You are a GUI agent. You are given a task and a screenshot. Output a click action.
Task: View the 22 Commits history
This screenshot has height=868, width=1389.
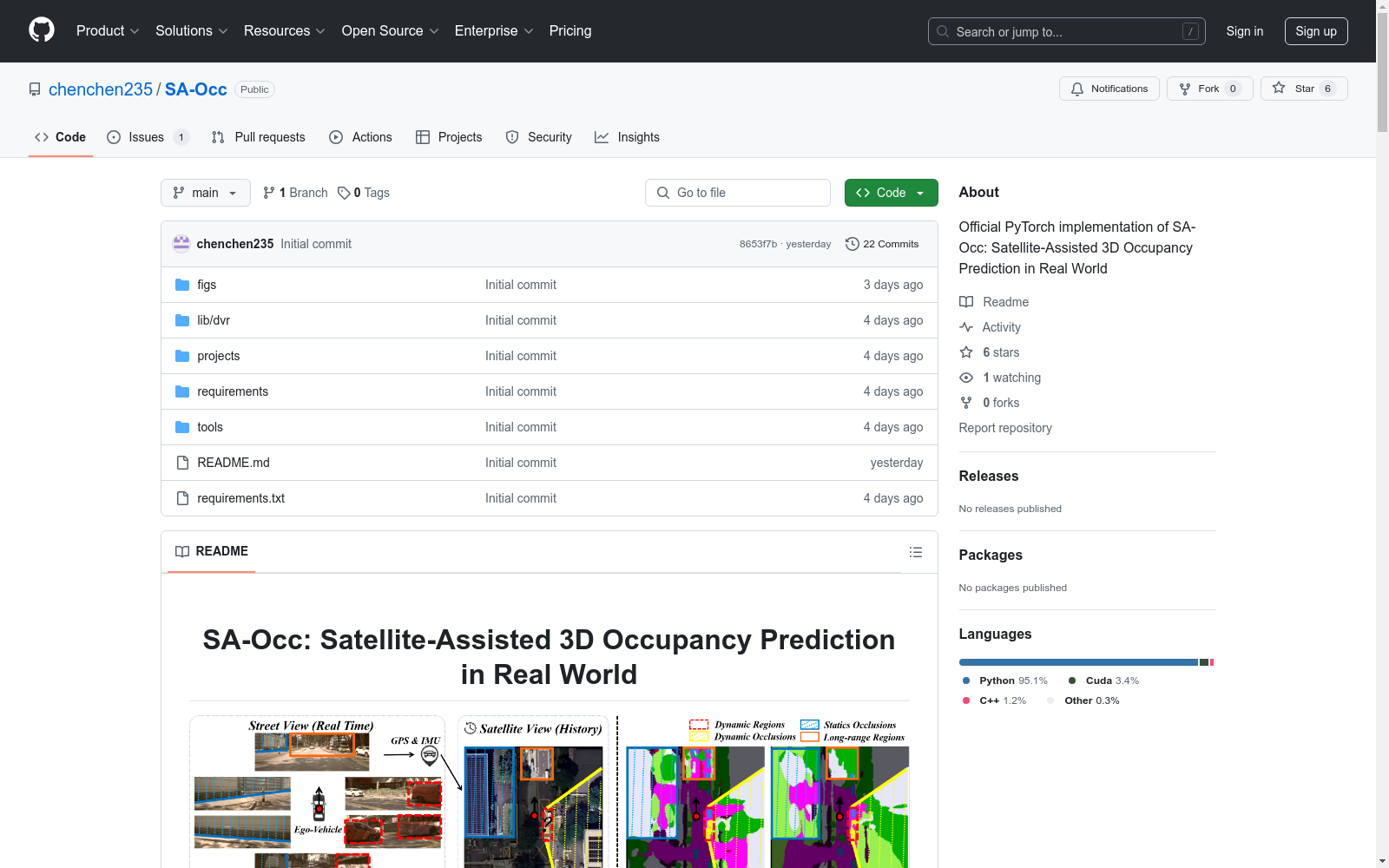(882, 244)
